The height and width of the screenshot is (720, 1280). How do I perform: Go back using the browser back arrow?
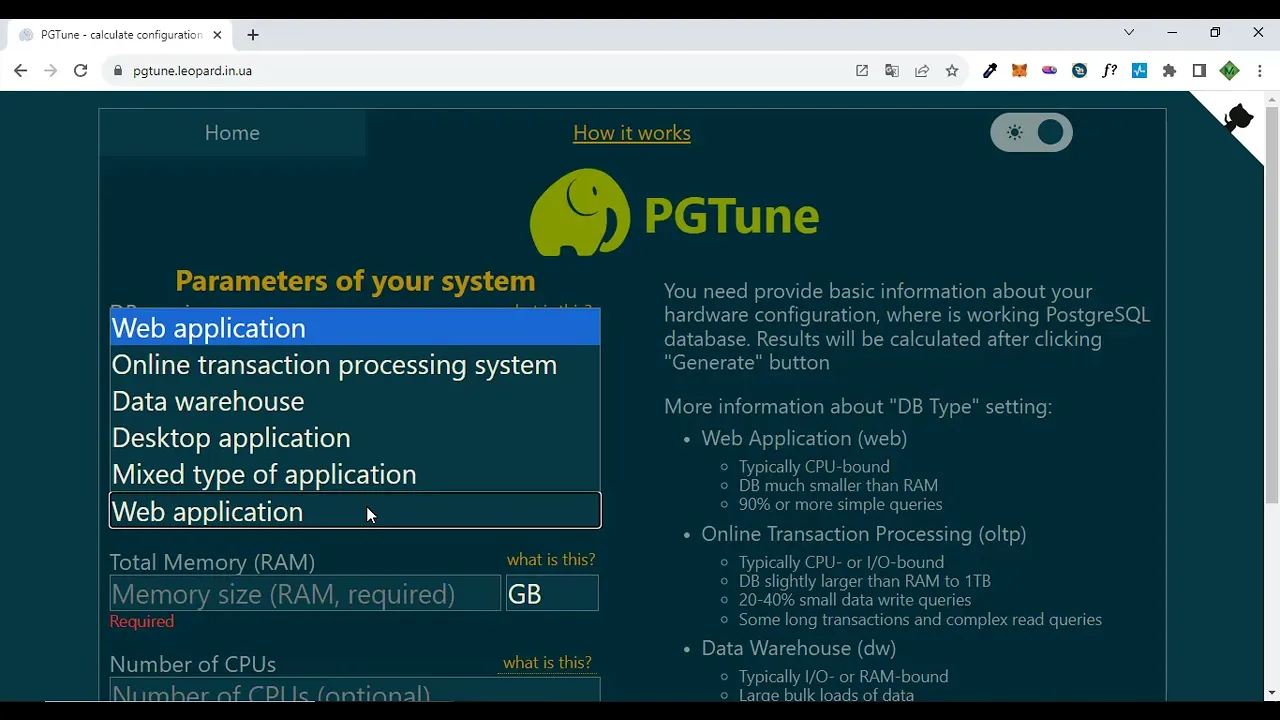20,71
